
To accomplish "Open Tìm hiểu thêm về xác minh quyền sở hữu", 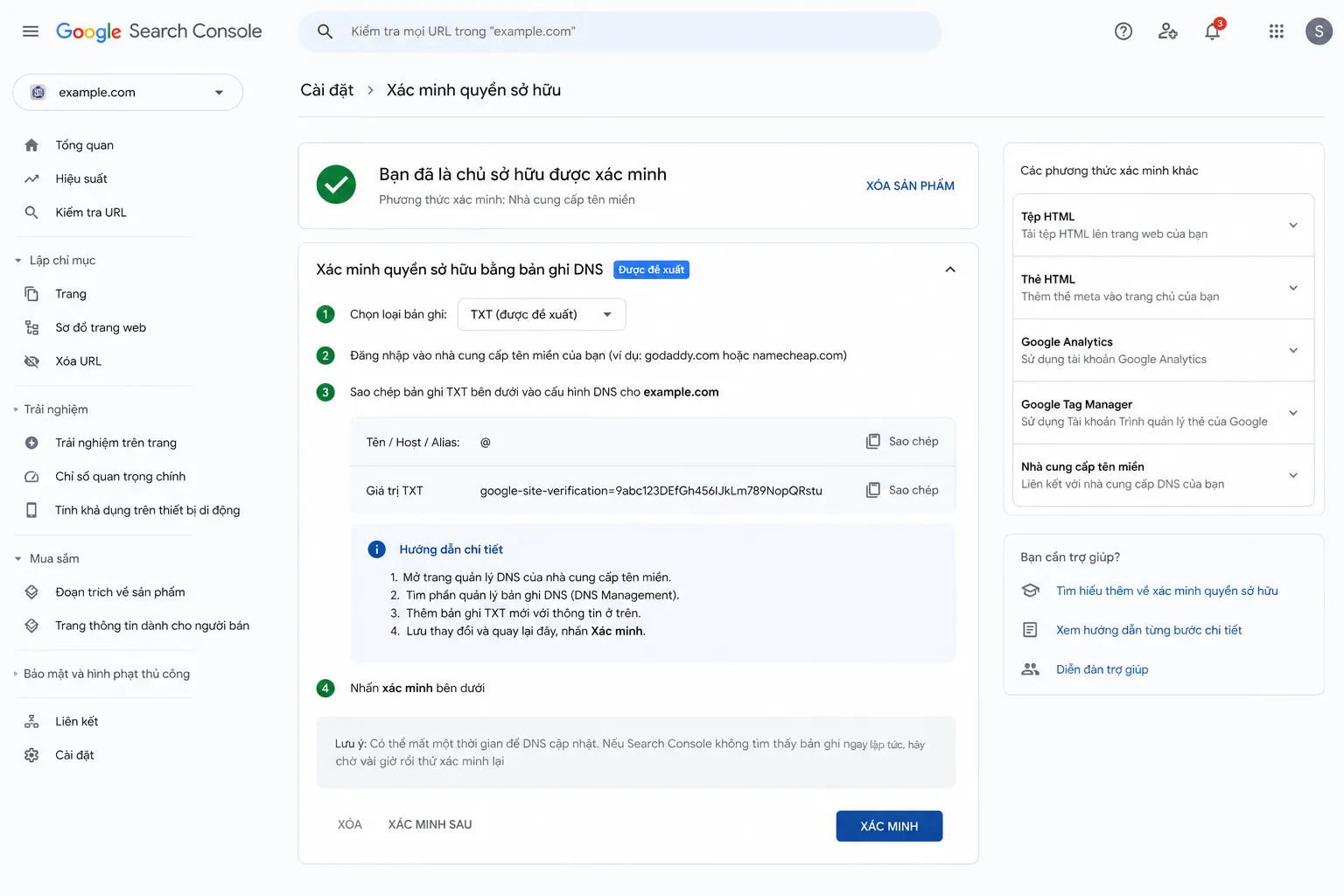I will click(1166, 591).
